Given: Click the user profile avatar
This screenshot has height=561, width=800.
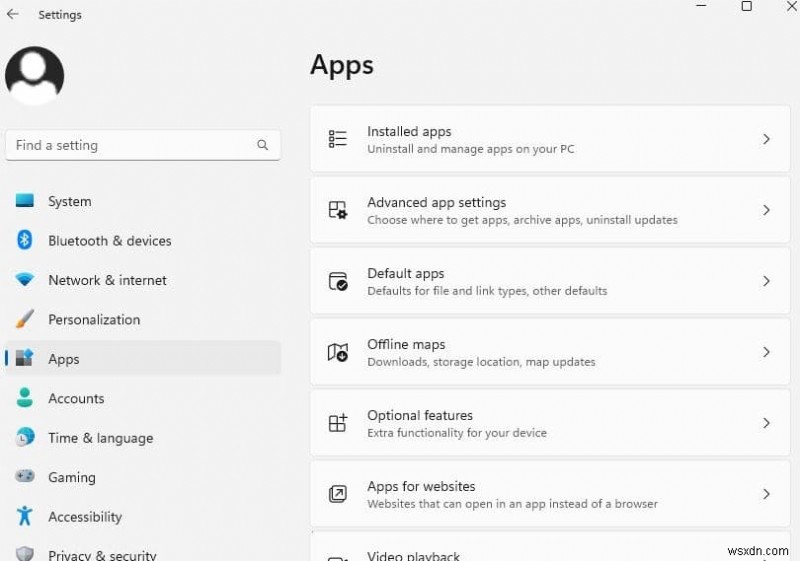Looking at the screenshot, I should 35,76.
